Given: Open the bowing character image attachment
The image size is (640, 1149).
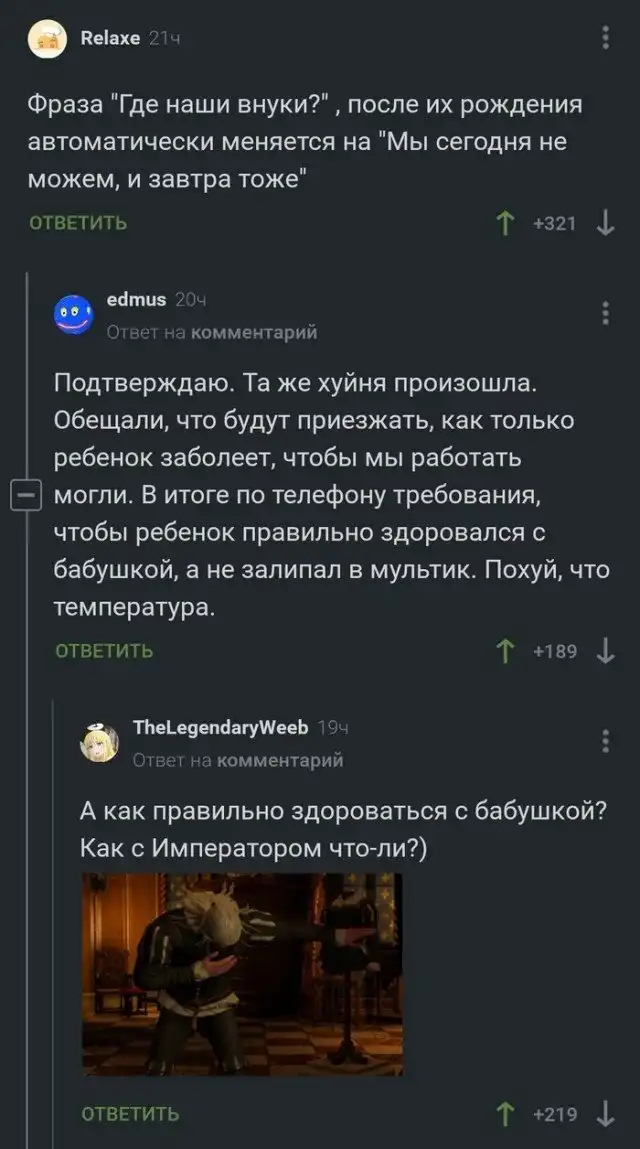Looking at the screenshot, I should click(242, 973).
